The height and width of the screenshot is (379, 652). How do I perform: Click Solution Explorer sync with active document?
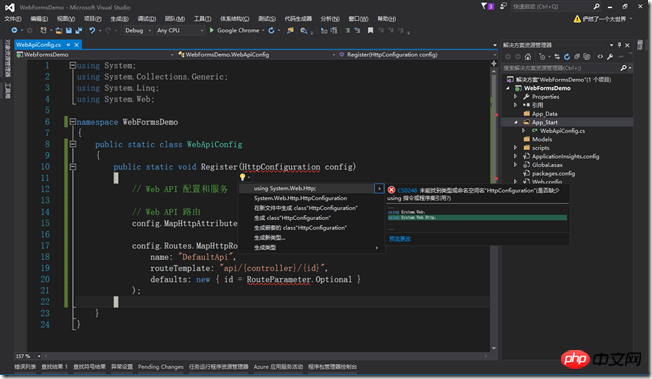557,57
